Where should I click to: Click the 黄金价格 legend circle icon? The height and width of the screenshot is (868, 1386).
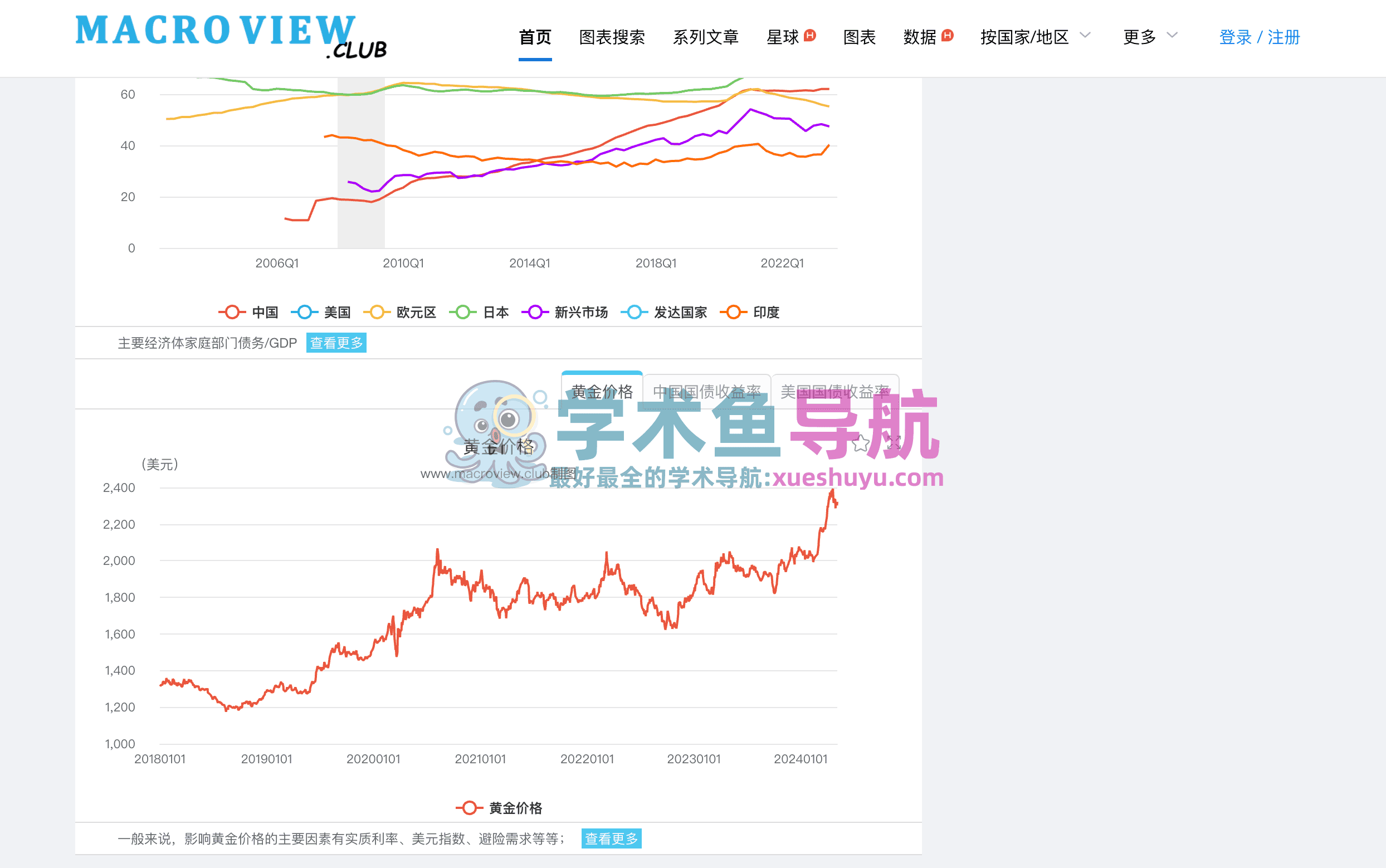coord(471,807)
